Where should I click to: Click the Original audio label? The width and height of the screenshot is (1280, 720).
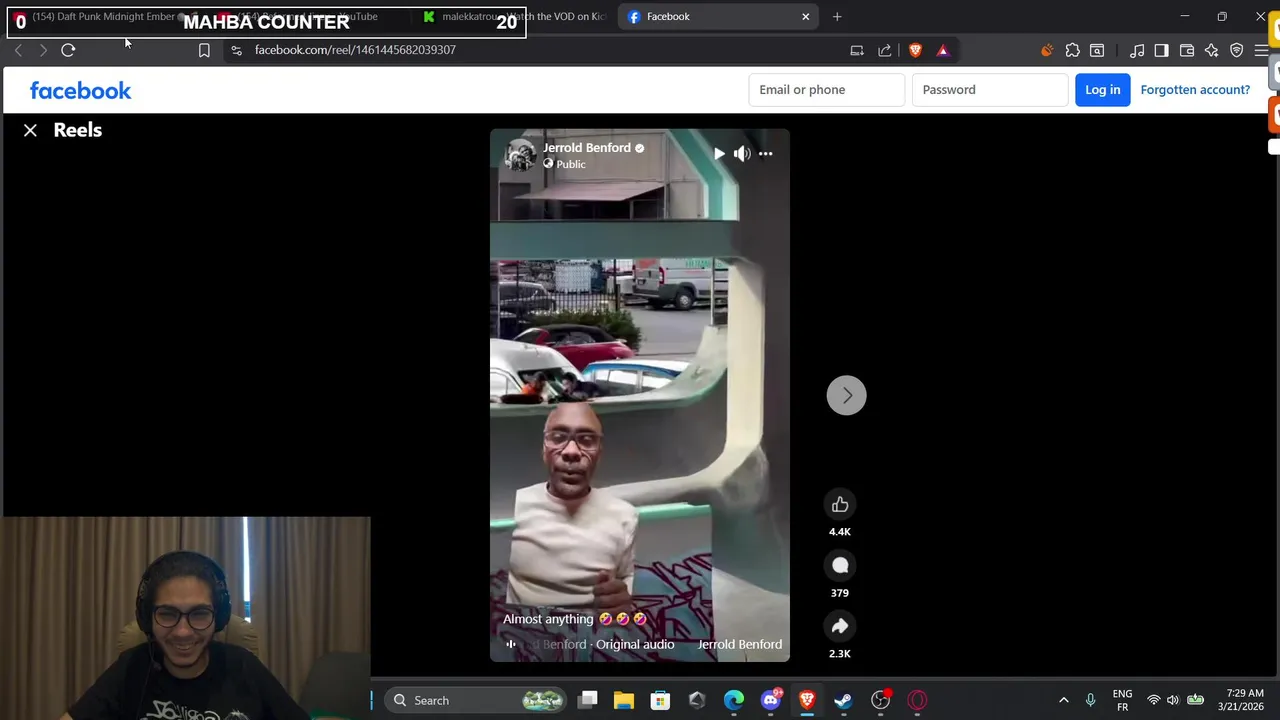[635, 645]
